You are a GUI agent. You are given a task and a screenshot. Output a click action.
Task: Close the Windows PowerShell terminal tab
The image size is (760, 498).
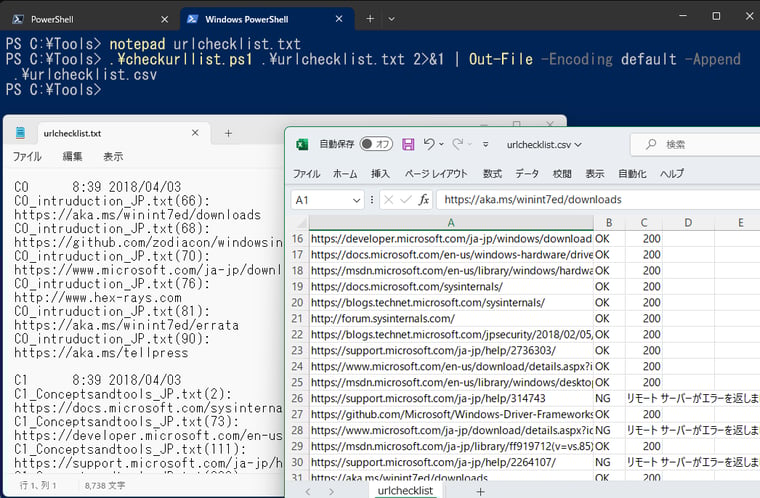point(339,19)
